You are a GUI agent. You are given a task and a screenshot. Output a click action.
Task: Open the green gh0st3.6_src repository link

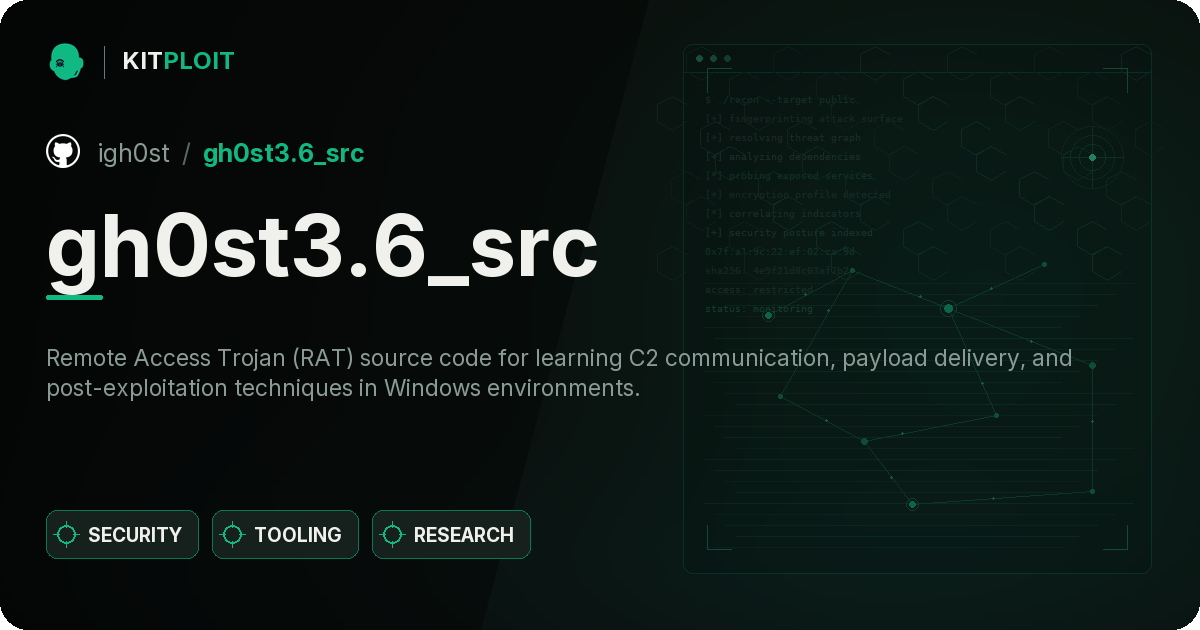coord(283,153)
